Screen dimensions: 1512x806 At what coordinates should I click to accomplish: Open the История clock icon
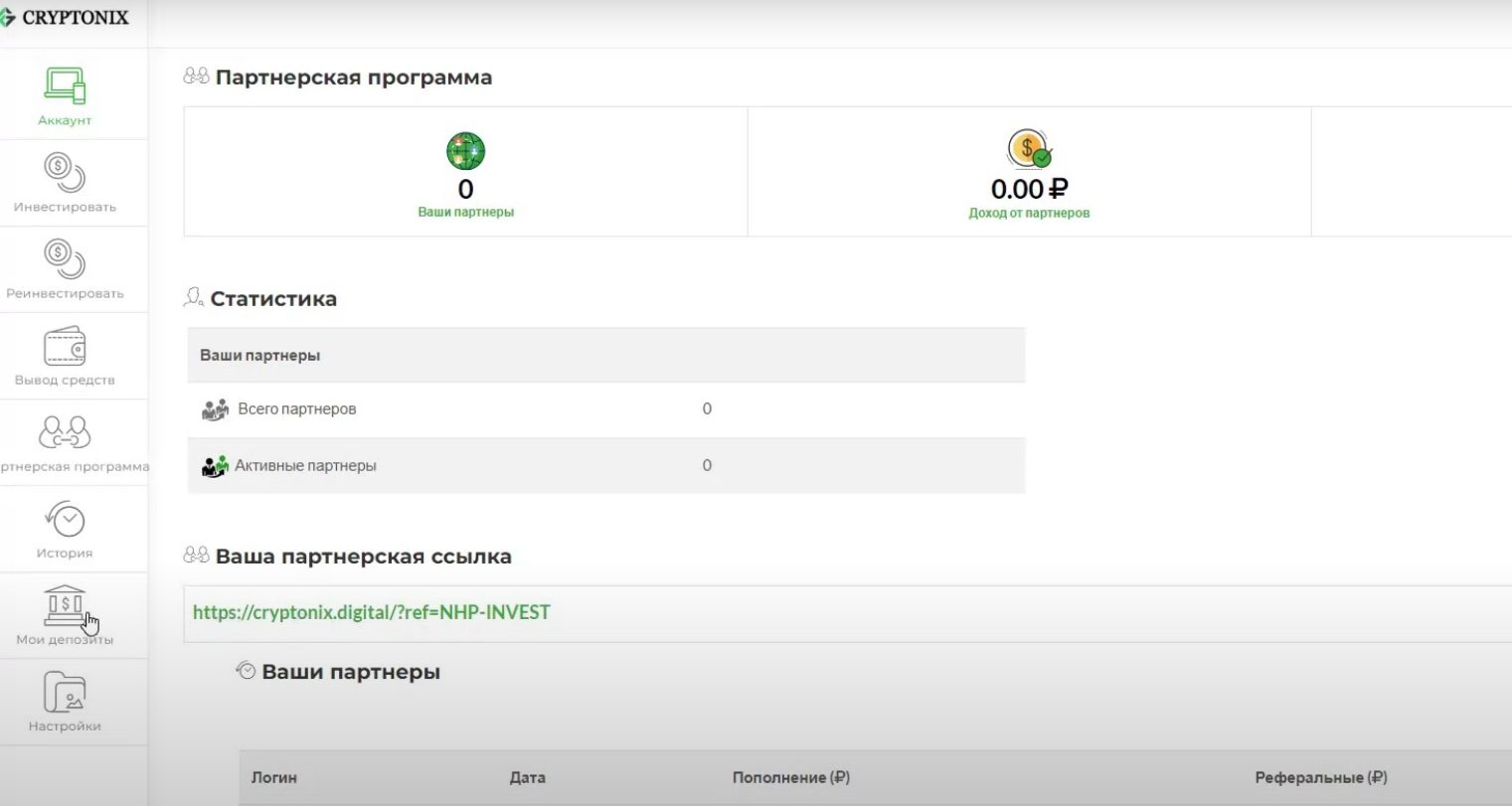[x=65, y=519]
